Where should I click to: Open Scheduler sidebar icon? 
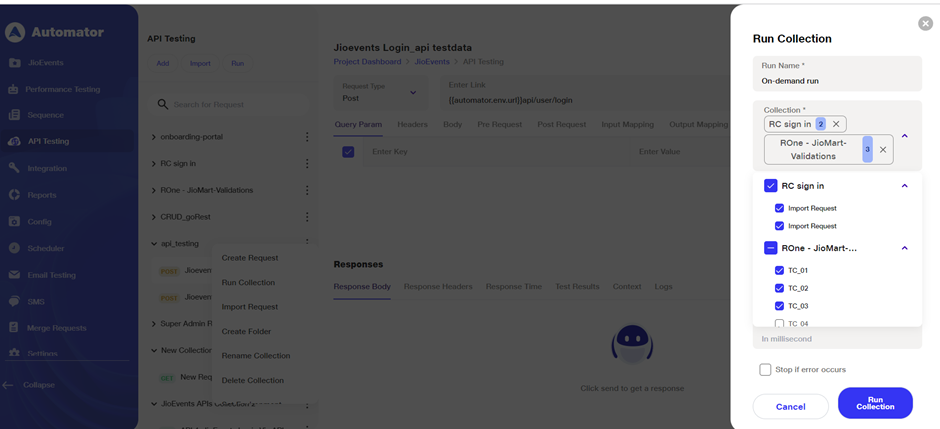14,248
